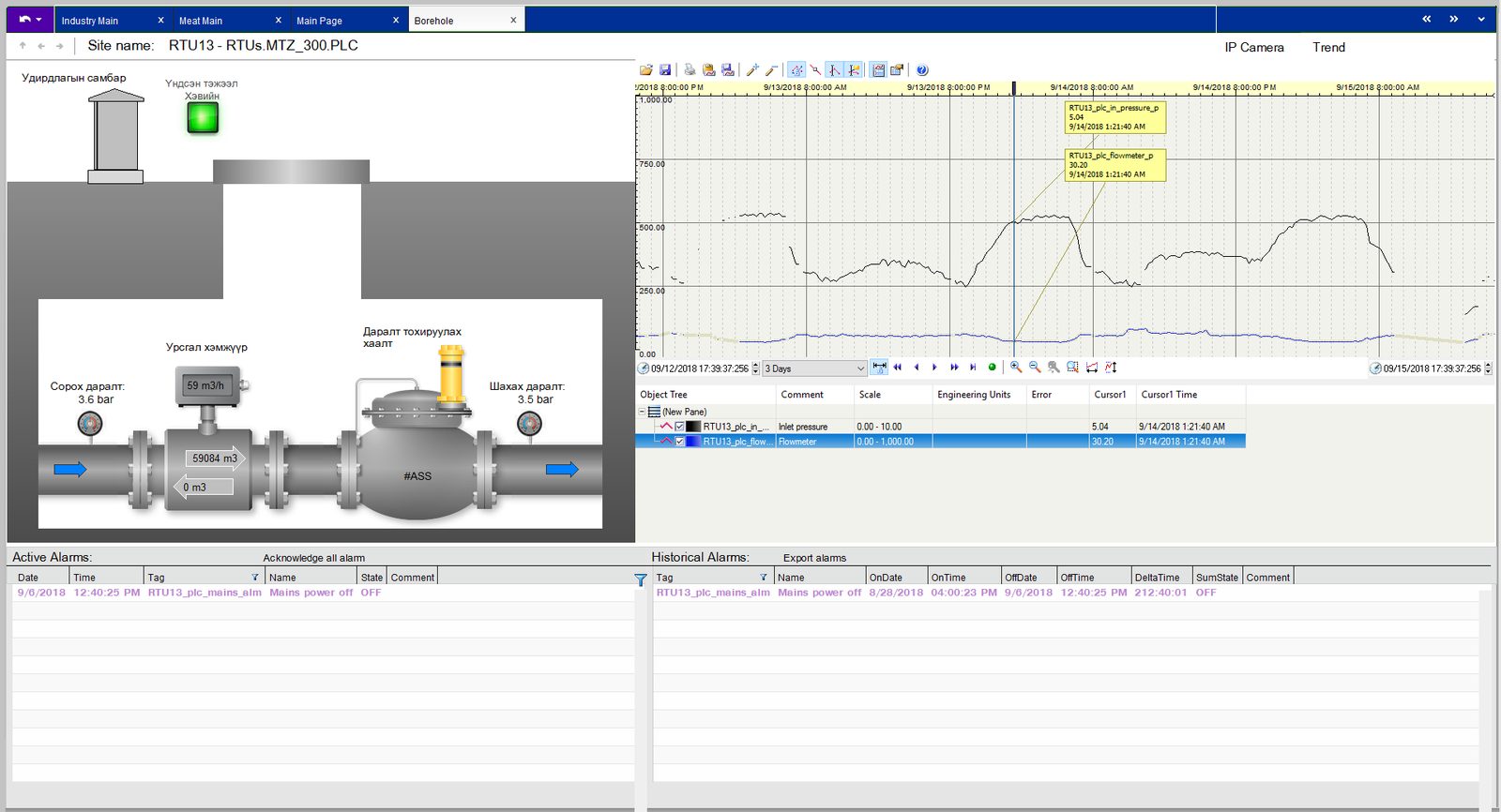Image resolution: width=1501 pixels, height=812 pixels.
Task: Uncheck the RTU13_plc_flow flowmeter trace
Action: coord(680,442)
